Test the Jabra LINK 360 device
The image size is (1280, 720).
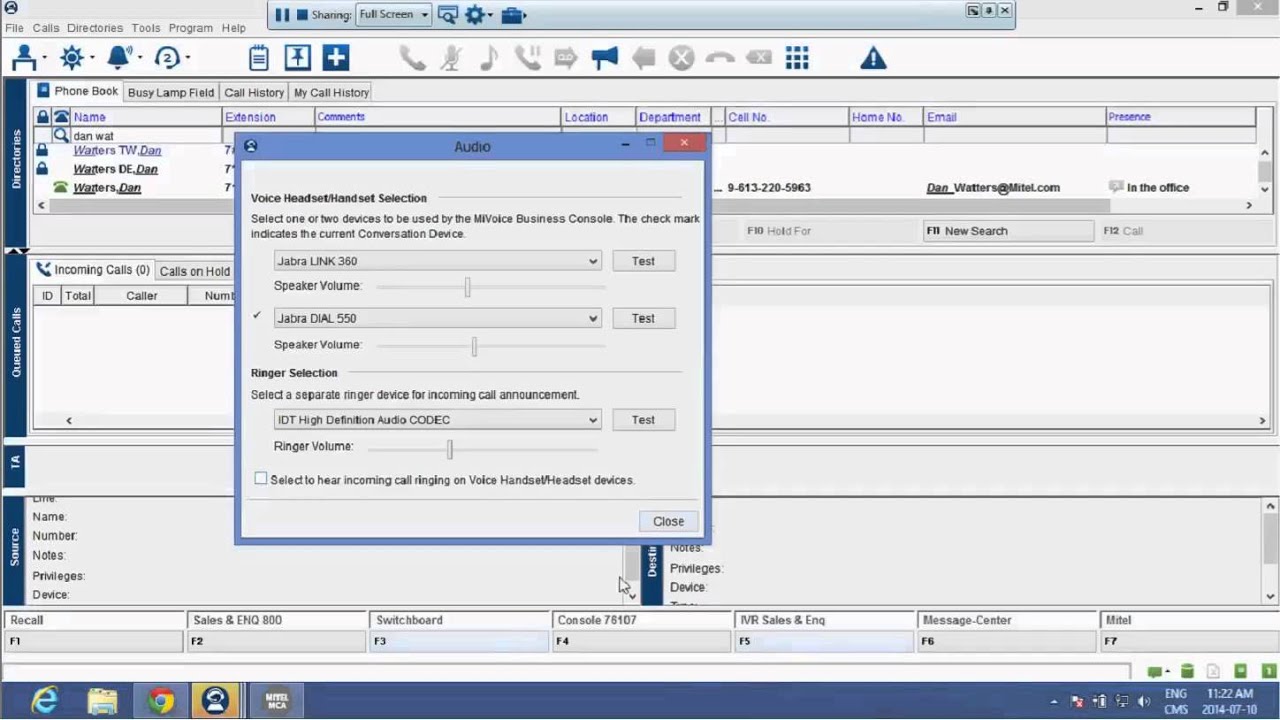[643, 261]
